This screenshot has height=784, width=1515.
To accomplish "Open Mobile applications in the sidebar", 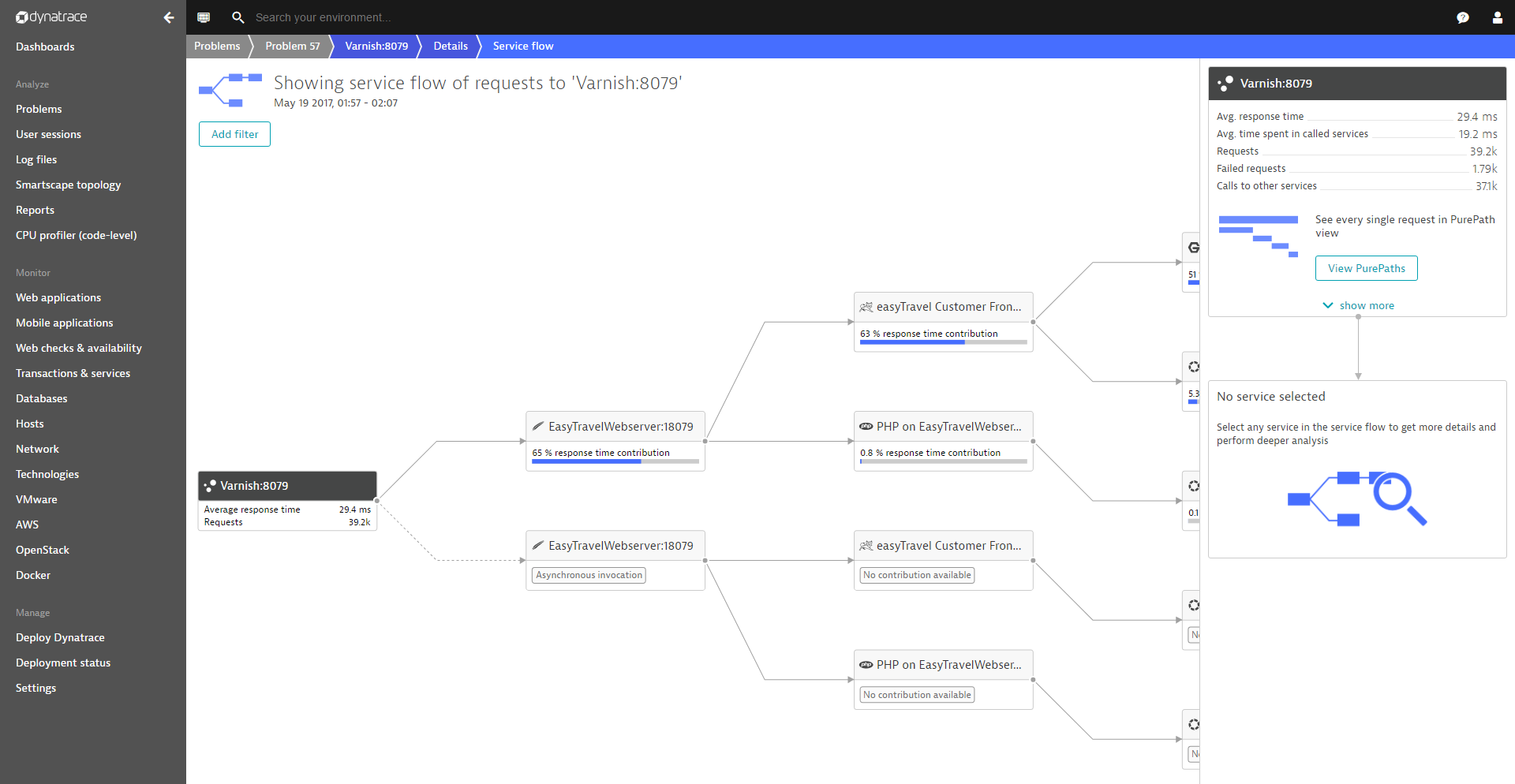I will pyautogui.click(x=64, y=323).
